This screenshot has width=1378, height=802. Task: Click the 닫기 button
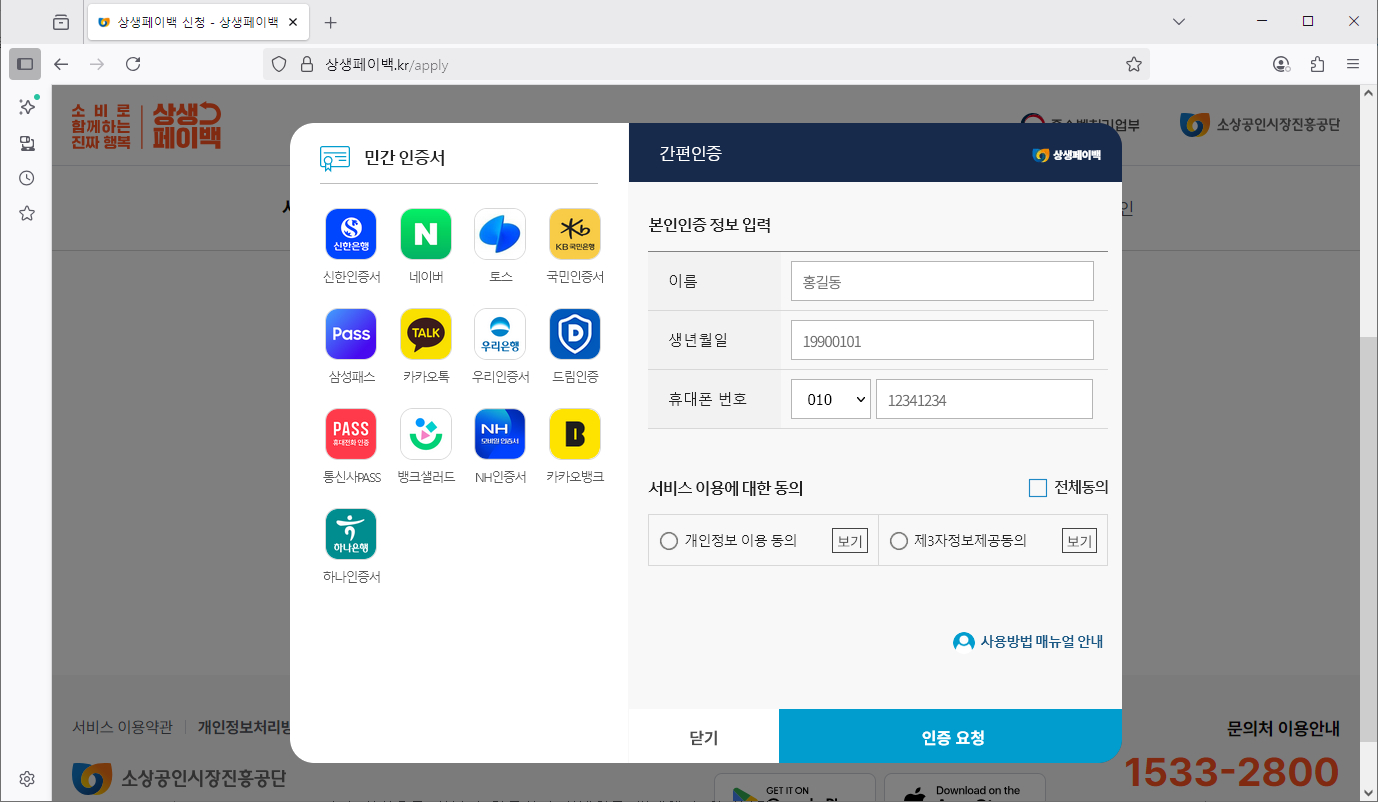coord(703,737)
